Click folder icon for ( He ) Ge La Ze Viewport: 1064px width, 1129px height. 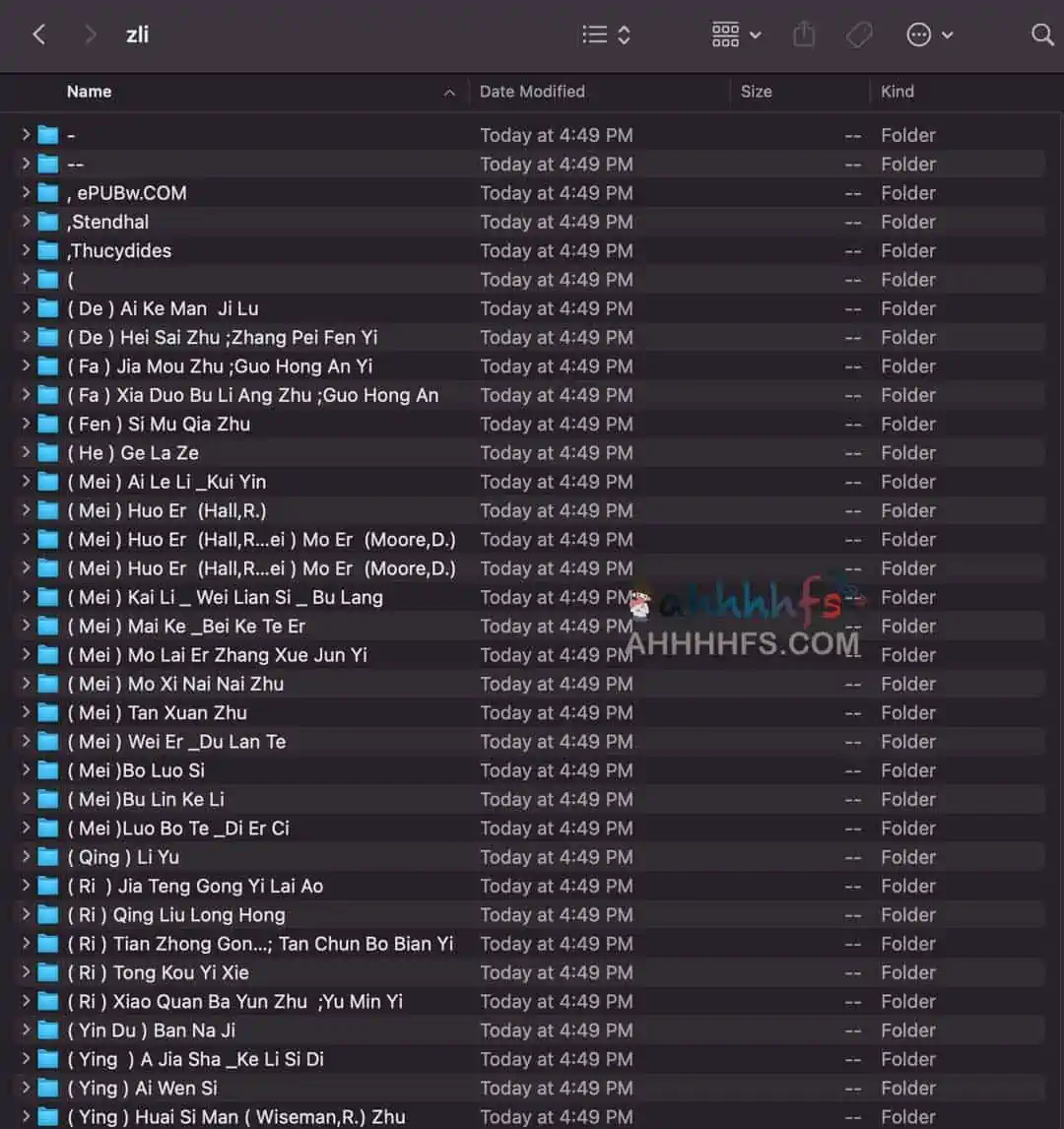pos(48,453)
